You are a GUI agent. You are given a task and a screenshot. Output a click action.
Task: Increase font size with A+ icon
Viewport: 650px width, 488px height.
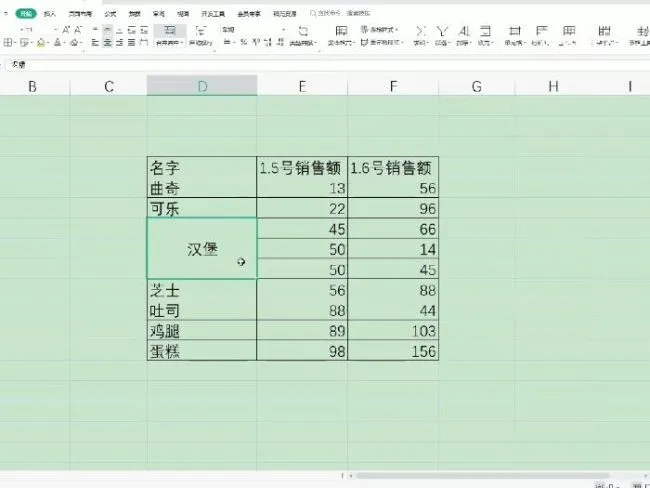(66, 30)
